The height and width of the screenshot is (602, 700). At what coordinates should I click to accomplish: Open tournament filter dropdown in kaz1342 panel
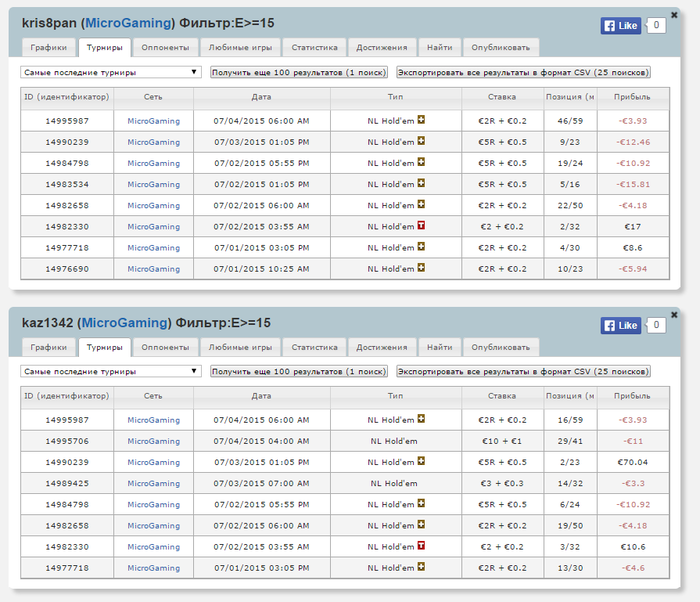click(x=111, y=372)
